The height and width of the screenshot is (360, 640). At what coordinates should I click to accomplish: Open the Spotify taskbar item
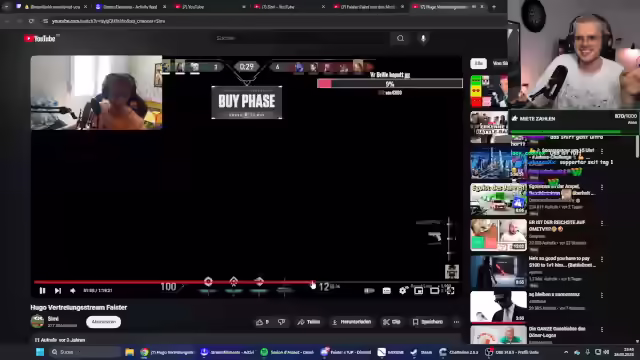coord(288,352)
